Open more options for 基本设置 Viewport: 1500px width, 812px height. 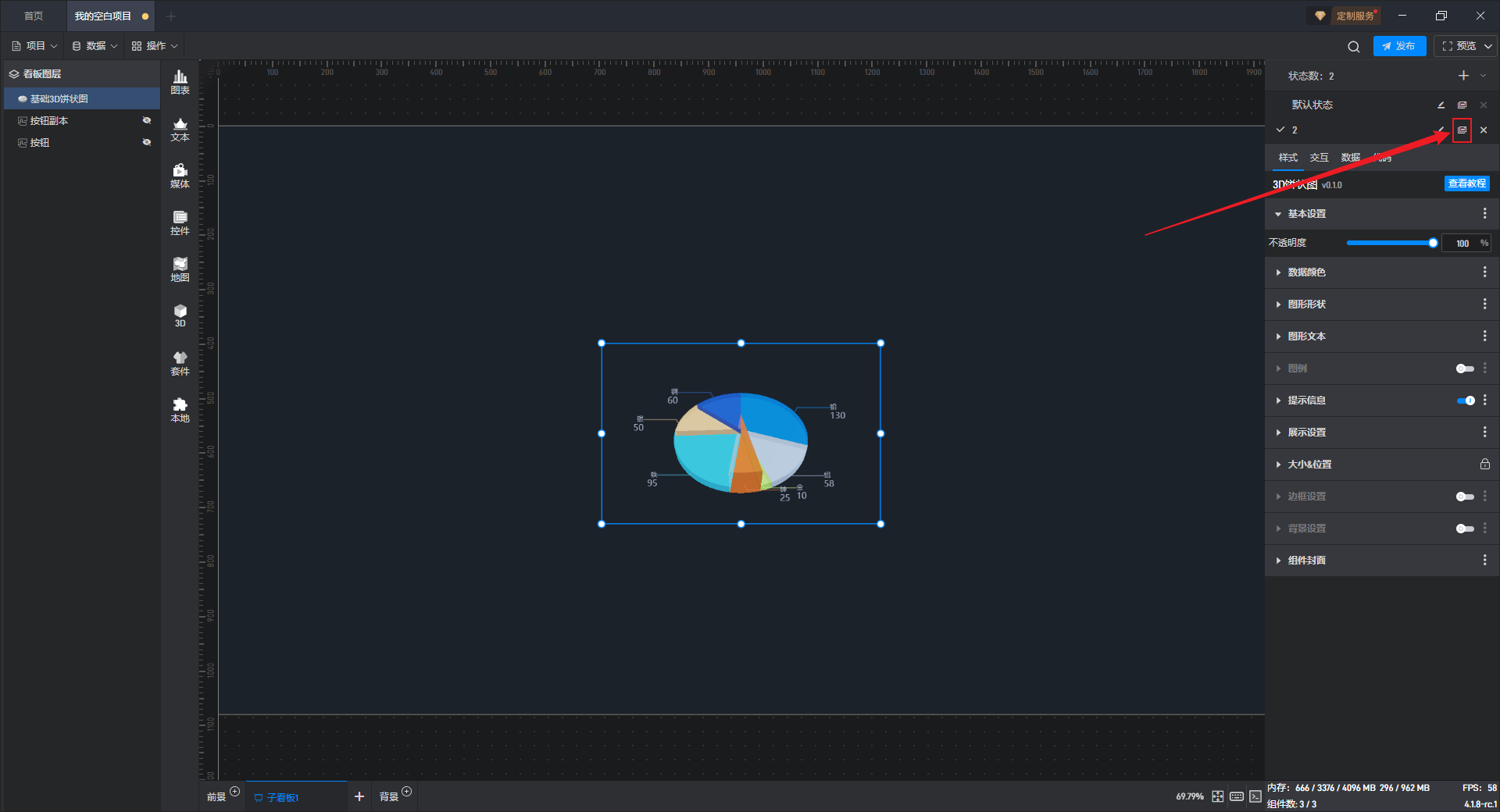click(1484, 214)
